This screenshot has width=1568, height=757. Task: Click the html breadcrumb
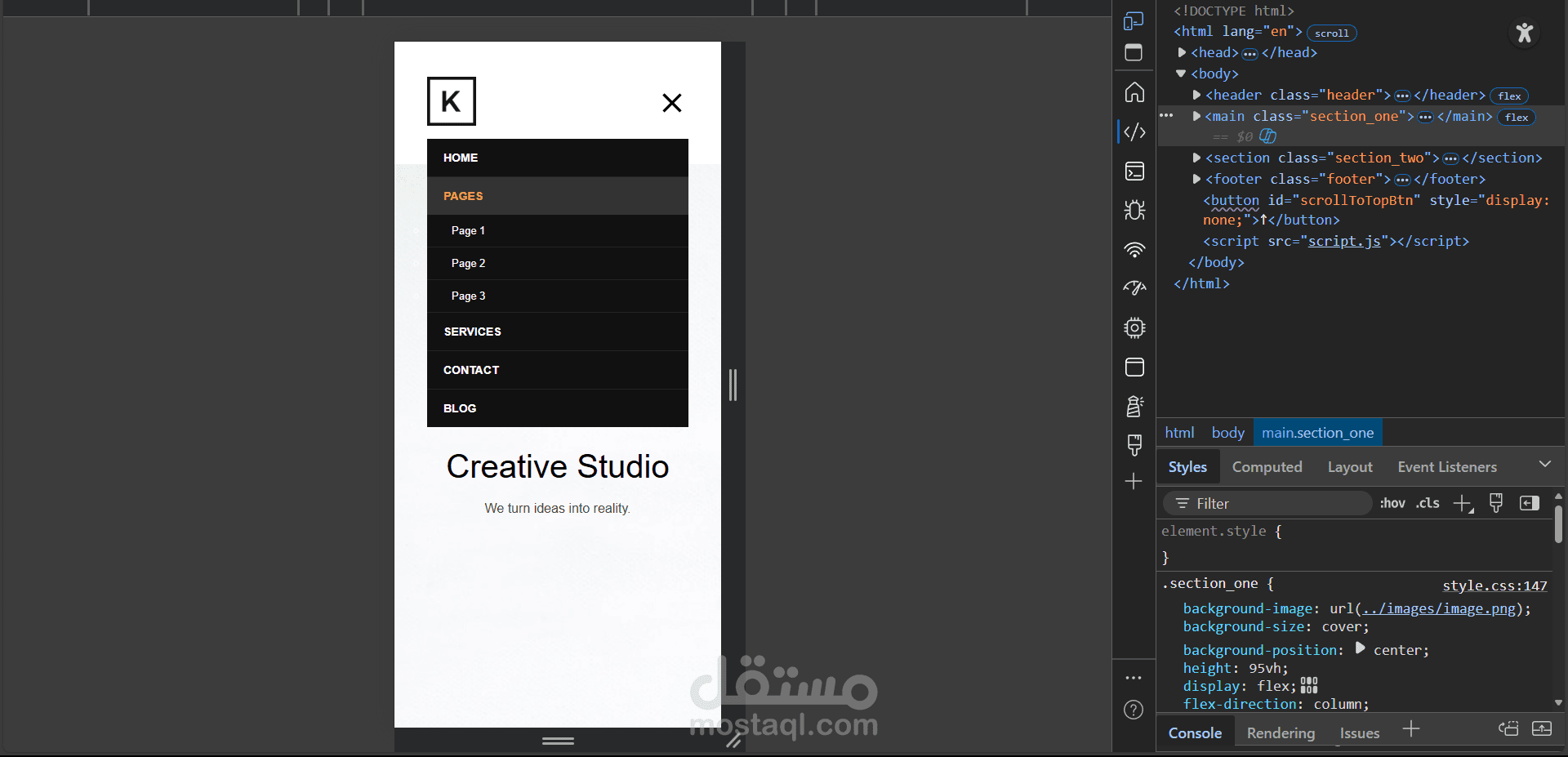tap(1179, 433)
